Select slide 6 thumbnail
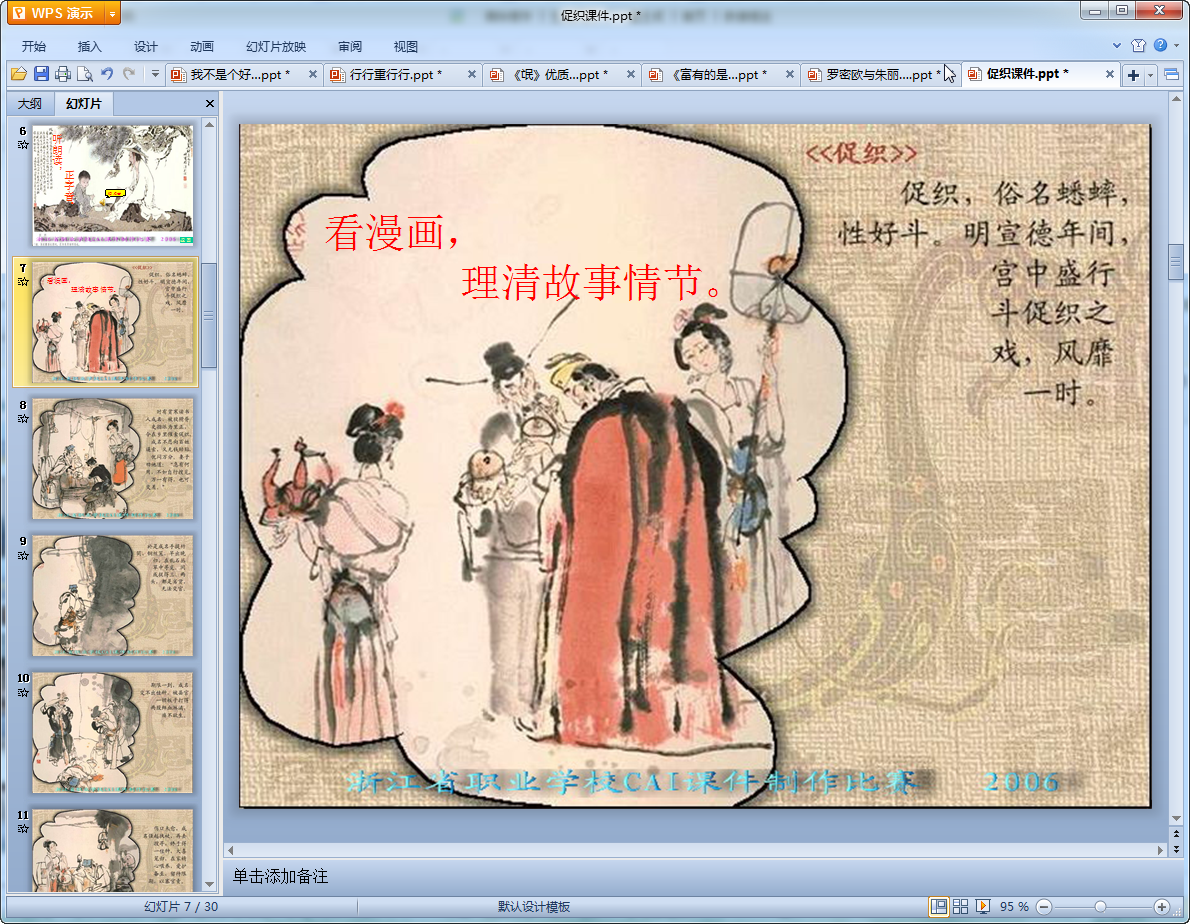Screen dimensions: 1190x924 (x=113, y=185)
